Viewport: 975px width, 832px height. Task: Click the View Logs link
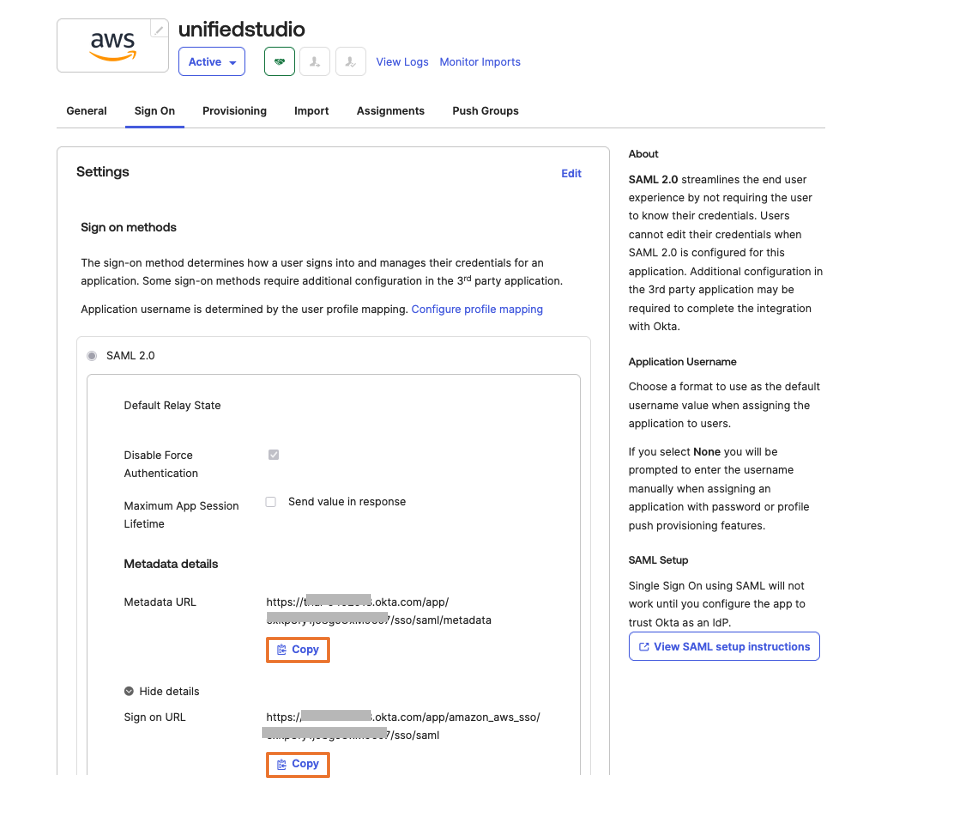402,61
